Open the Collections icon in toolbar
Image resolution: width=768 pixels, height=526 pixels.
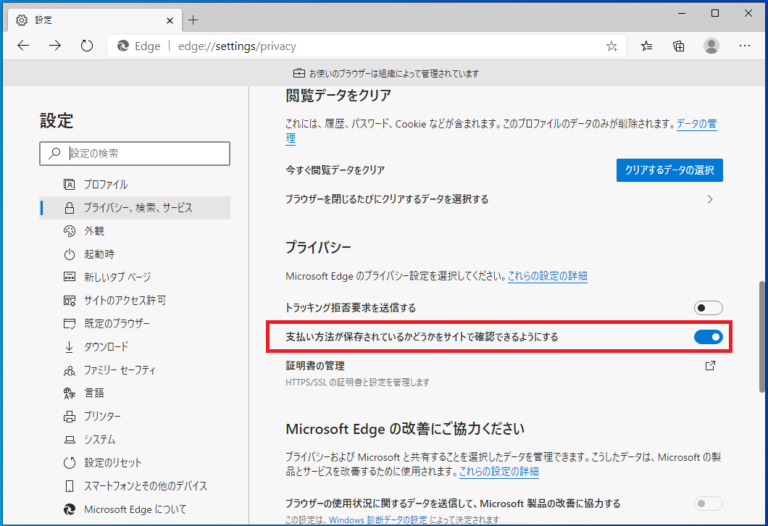click(679, 46)
